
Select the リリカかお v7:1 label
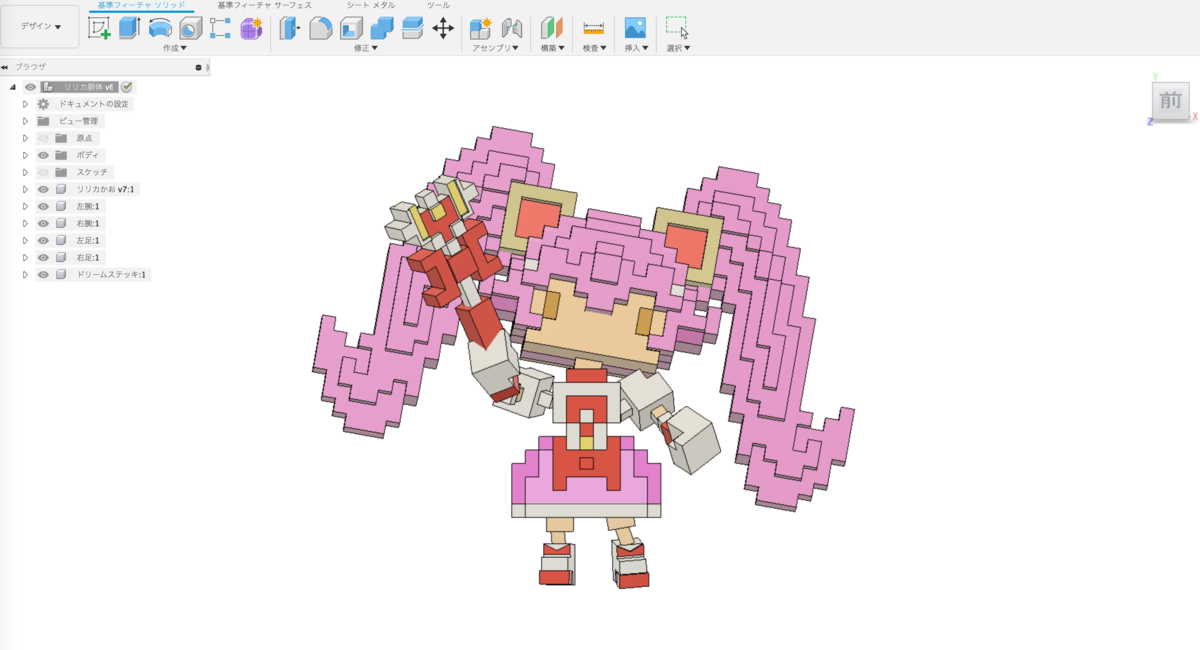pos(105,189)
